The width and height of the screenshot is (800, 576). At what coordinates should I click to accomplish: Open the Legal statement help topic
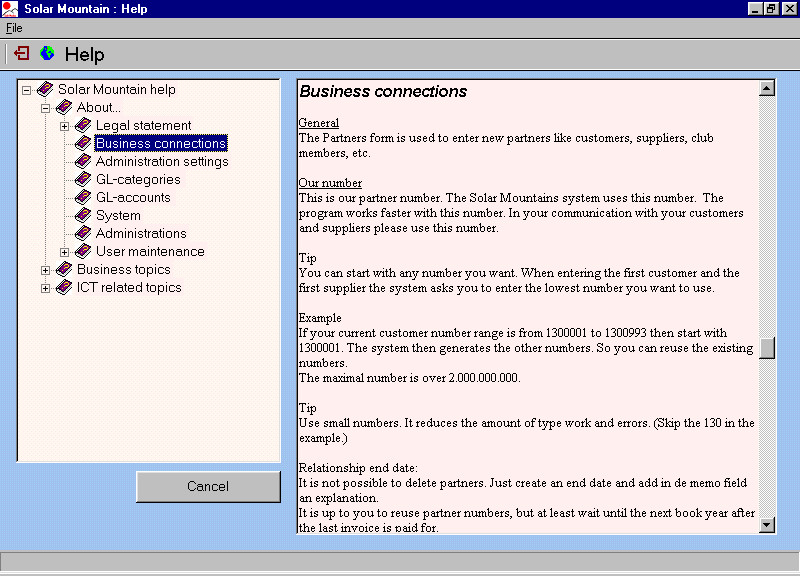(x=143, y=126)
